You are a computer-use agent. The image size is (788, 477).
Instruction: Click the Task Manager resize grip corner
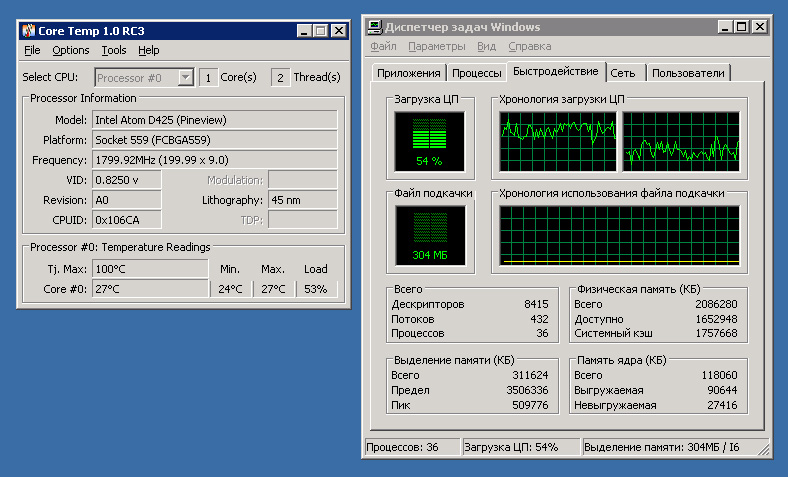tap(764, 448)
